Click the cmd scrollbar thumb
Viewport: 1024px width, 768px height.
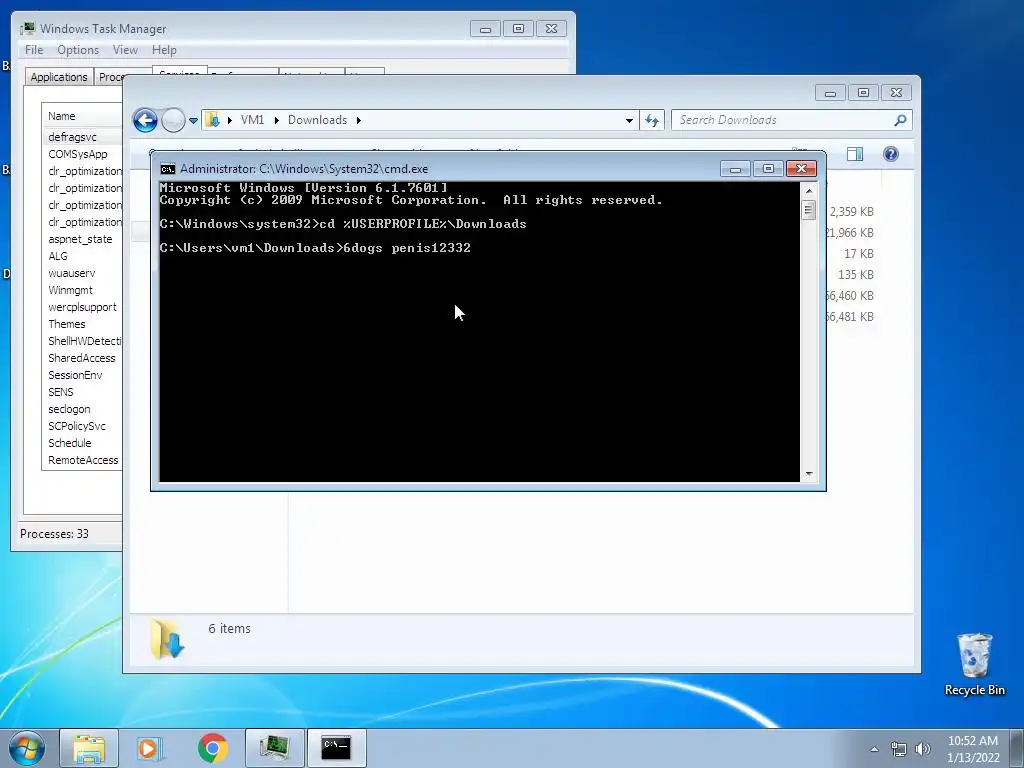809,210
